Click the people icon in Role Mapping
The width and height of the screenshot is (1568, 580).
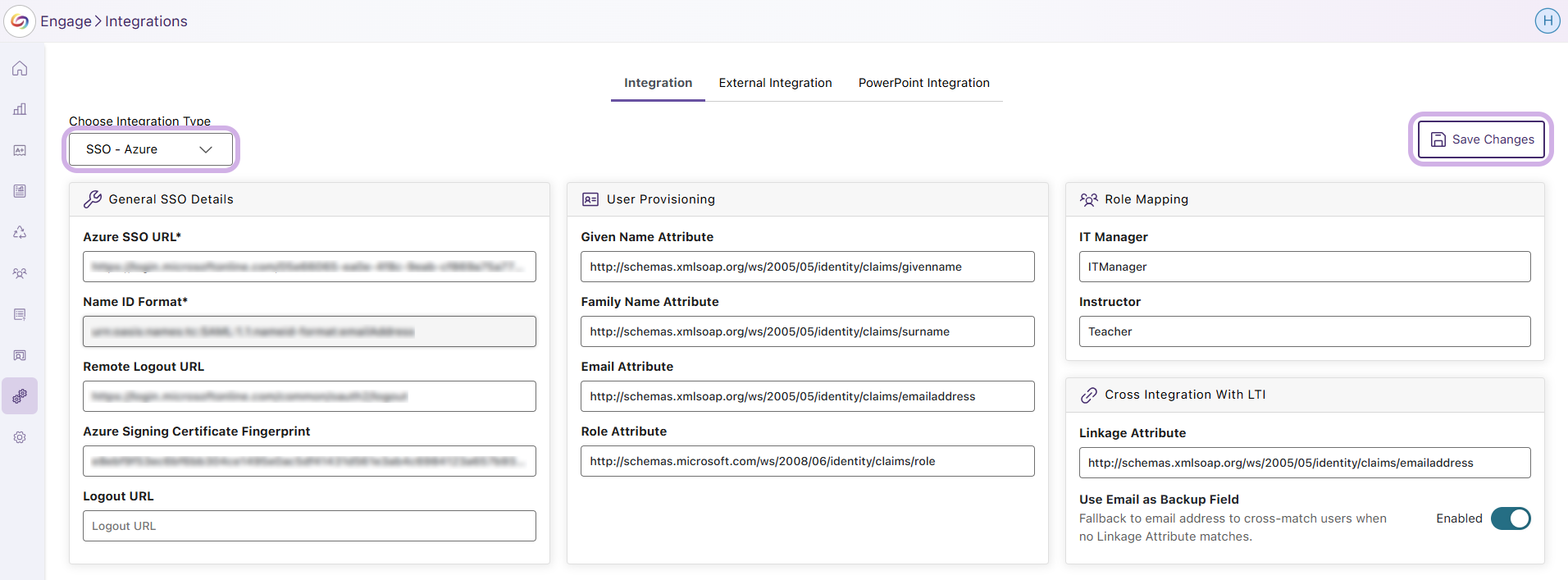pos(1088,199)
